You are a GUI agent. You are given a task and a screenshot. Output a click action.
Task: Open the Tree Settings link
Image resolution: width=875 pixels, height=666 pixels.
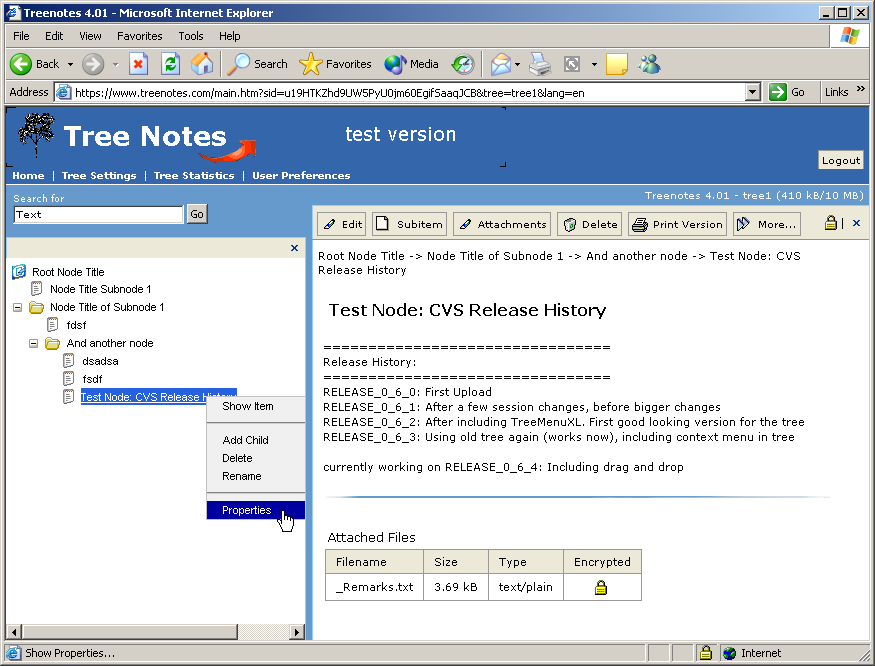click(99, 175)
